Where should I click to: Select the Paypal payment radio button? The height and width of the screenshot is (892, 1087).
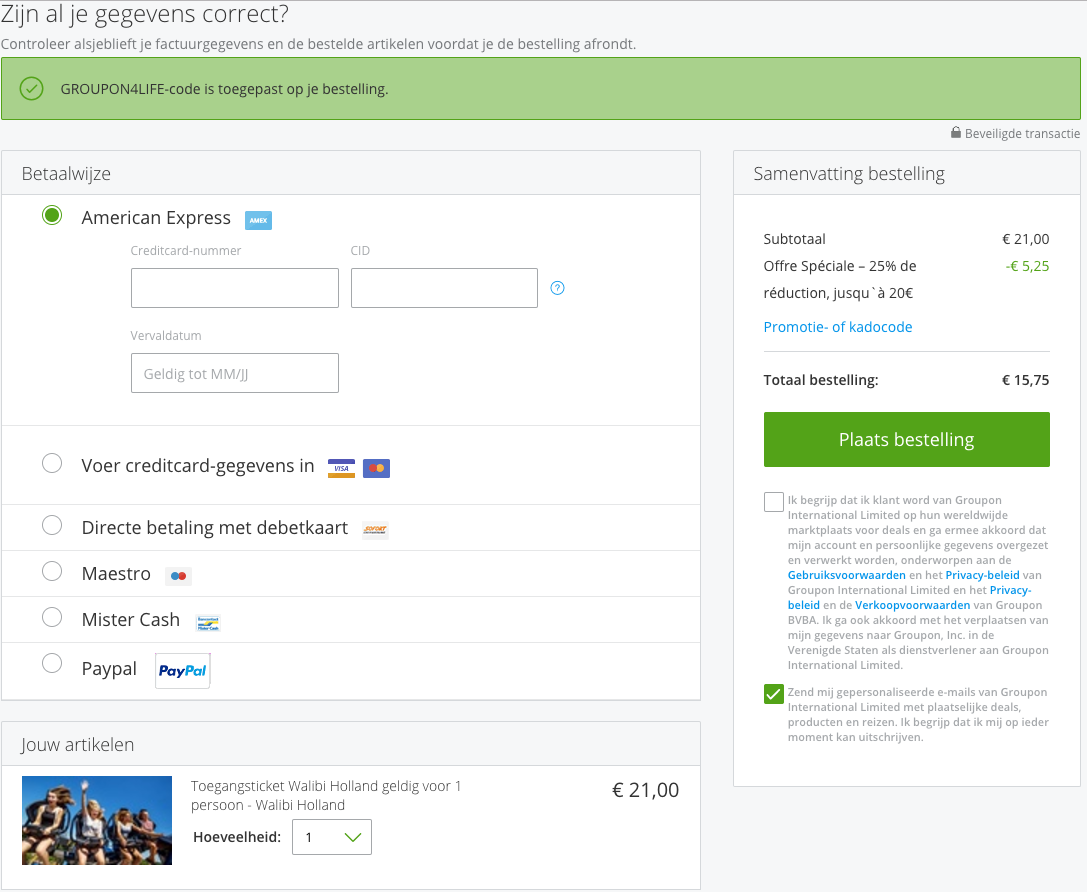[x=52, y=663]
